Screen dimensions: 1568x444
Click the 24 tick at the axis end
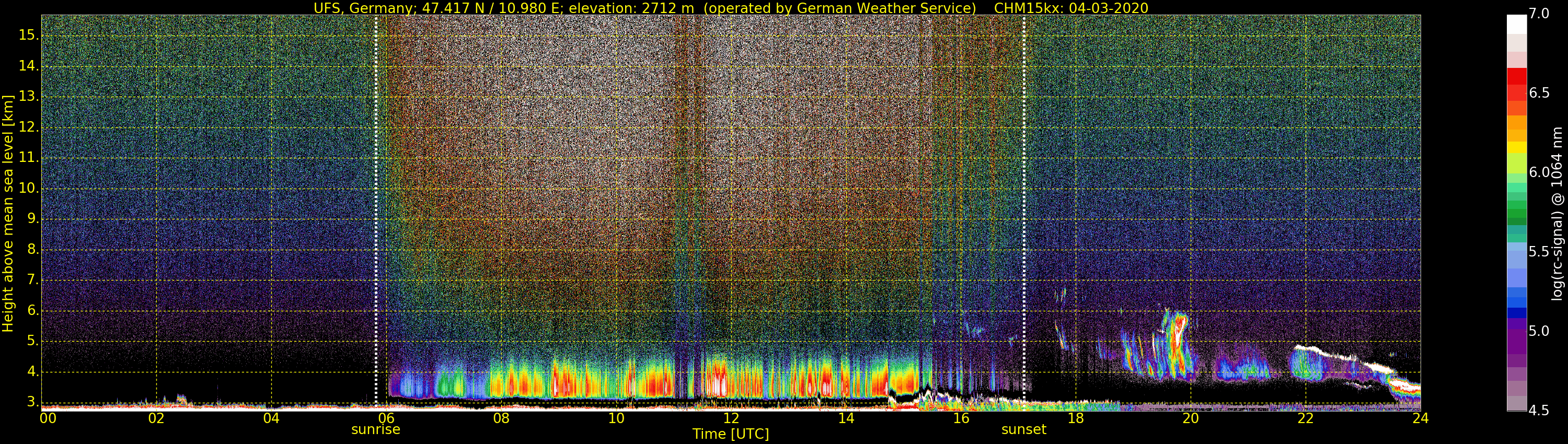tap(1420, 418)
